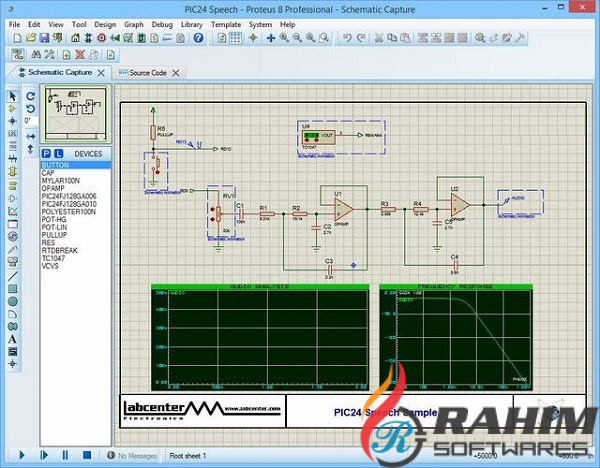The image size is (600, 468).
Task: Click the Rotate Clockwise icon
Action: [x=30, y=95]
